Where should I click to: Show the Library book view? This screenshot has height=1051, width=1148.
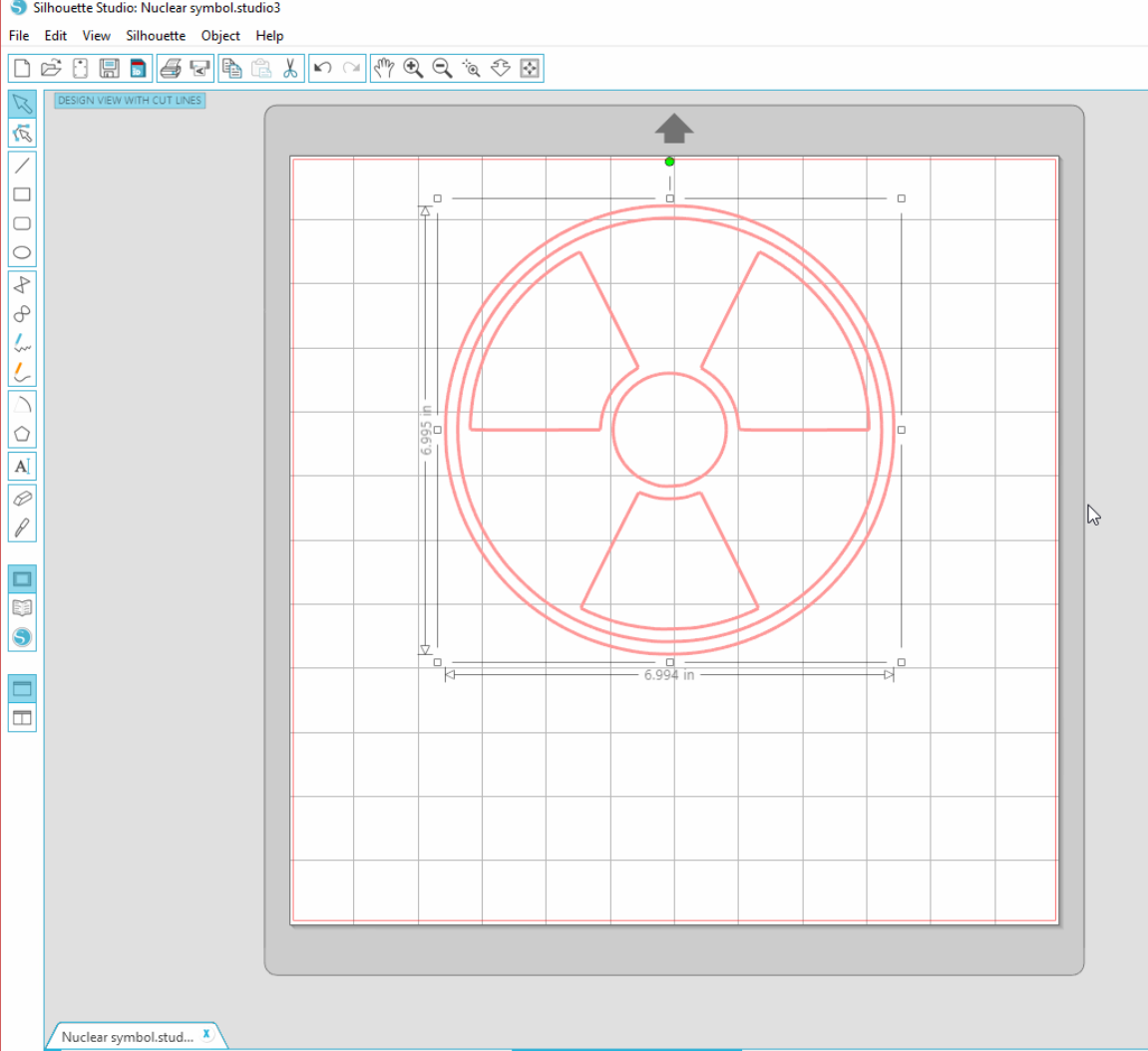(22, 608)
